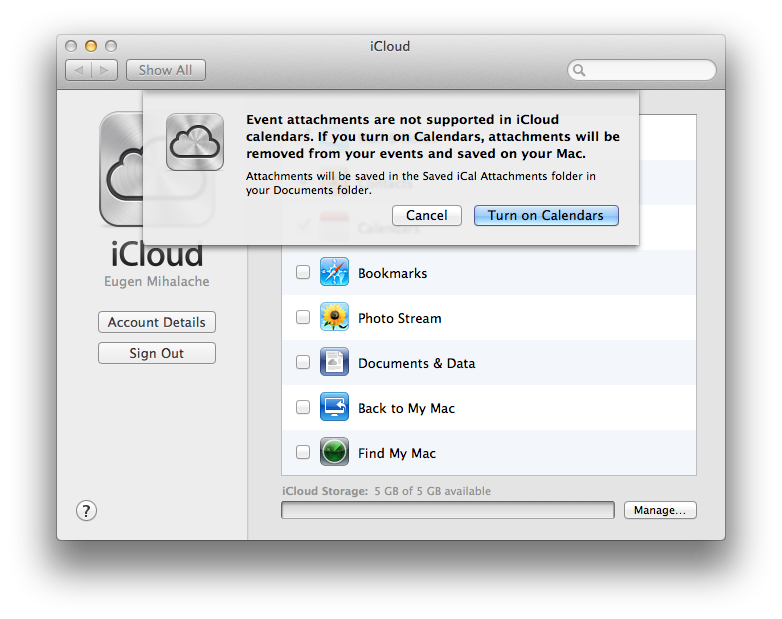Select the Photo Stream label
This screenshot has width=782, height=619.
[x=399, y=318]
